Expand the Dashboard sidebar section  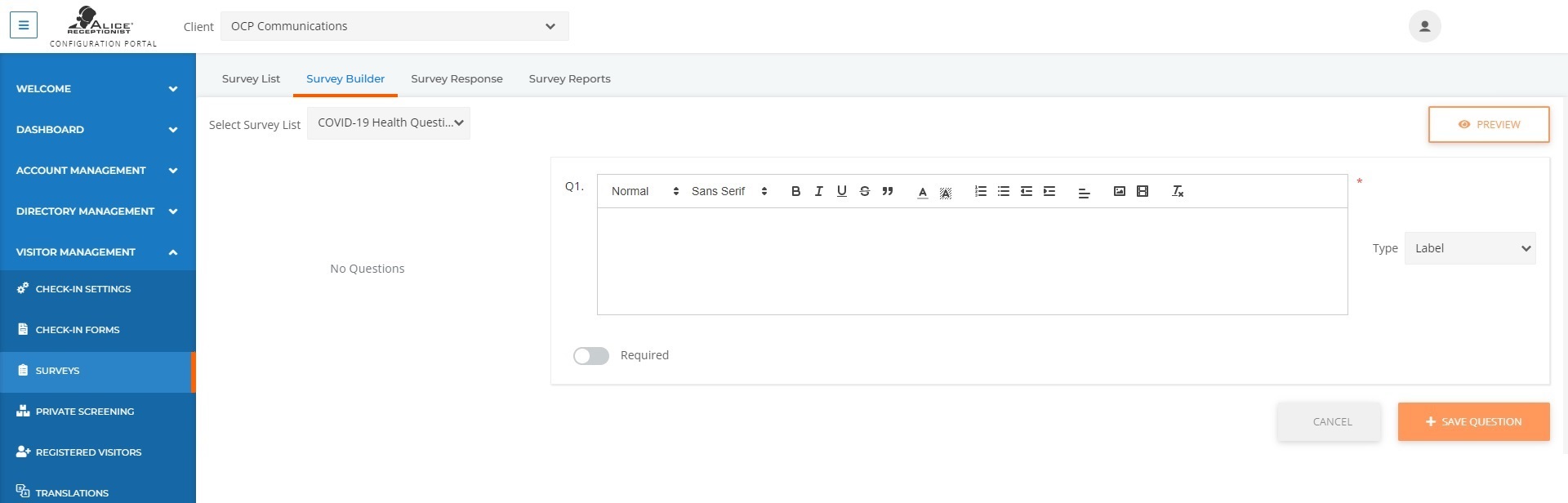(x=98, y=129)
